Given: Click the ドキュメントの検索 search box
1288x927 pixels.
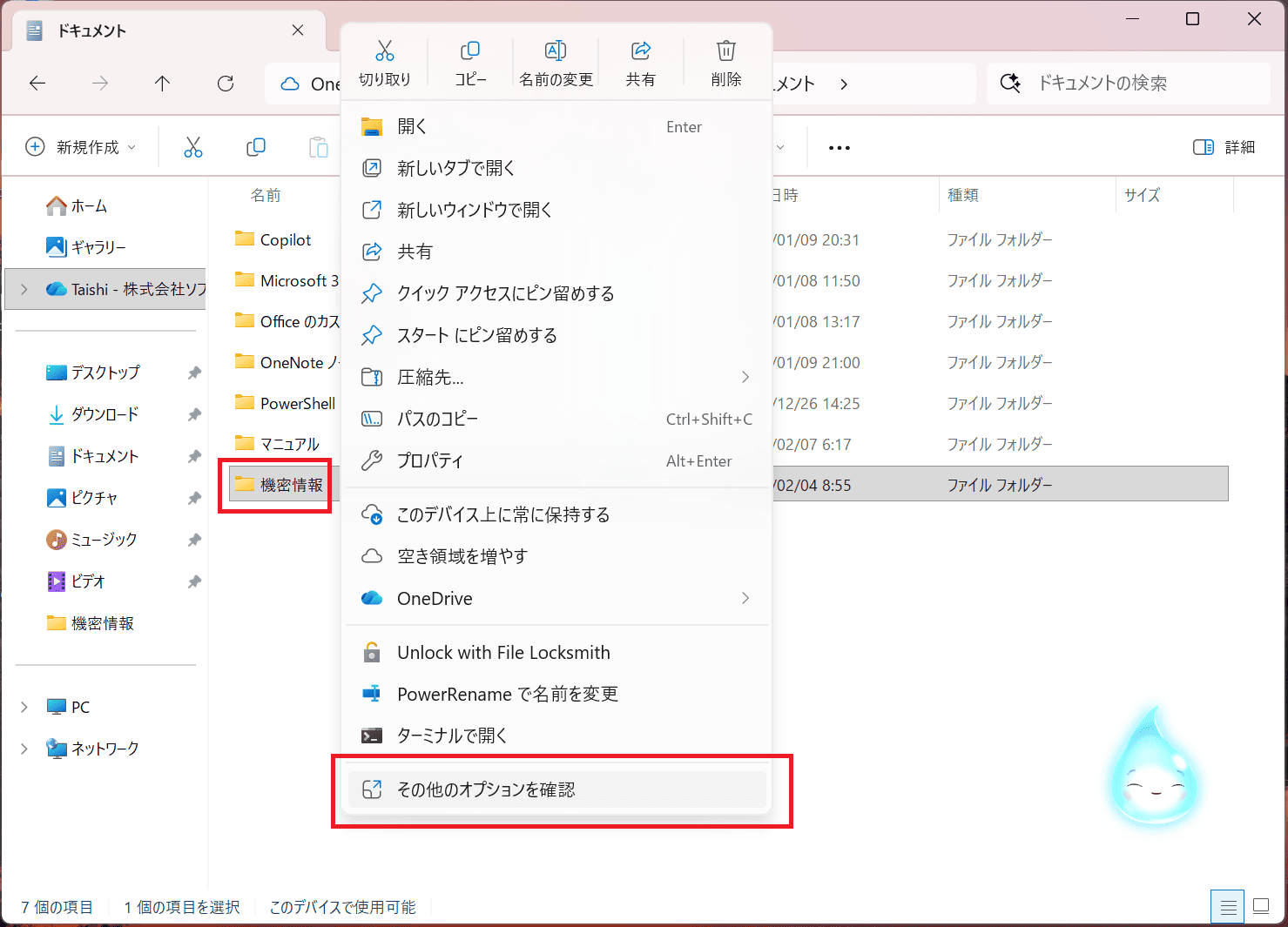Looking at the screenshot, I should coord(1129,84).
